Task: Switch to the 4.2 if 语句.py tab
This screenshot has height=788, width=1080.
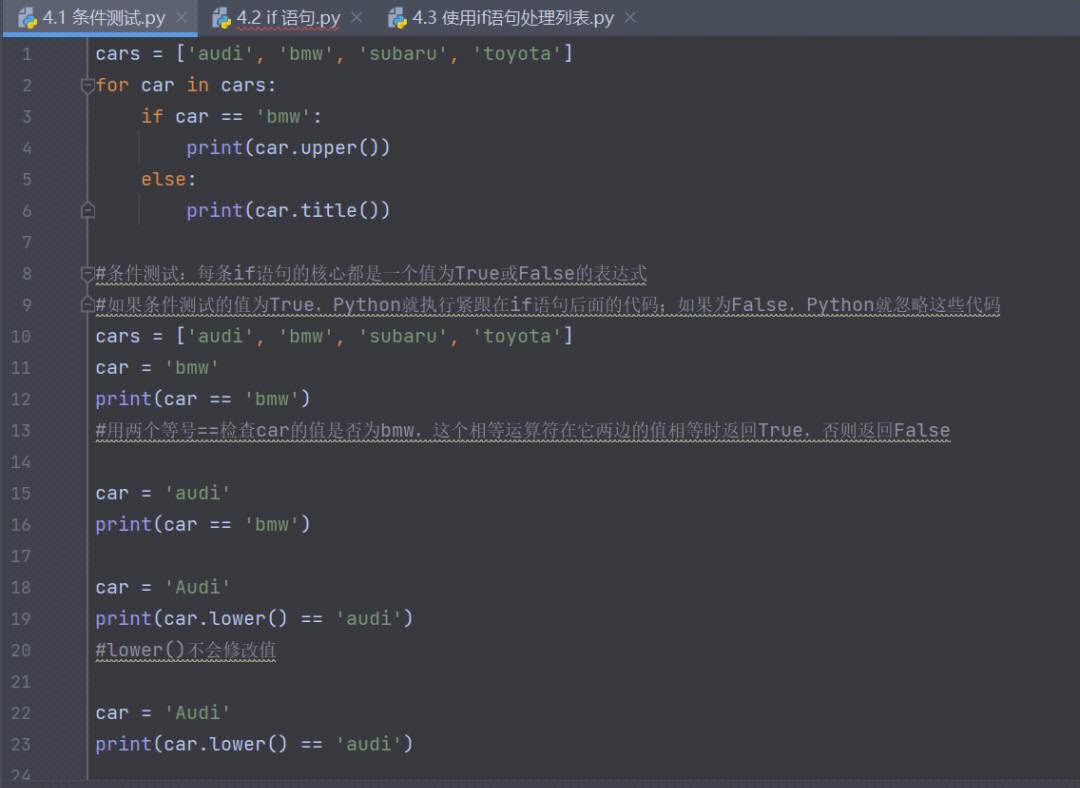Action: pyautogui.click(x=288, y=18)
